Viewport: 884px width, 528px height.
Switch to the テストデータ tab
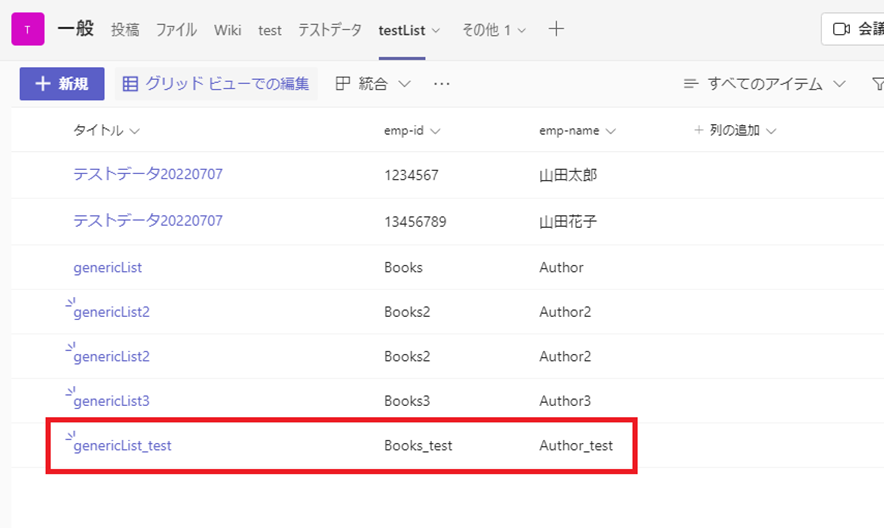(x=330, y=30)
